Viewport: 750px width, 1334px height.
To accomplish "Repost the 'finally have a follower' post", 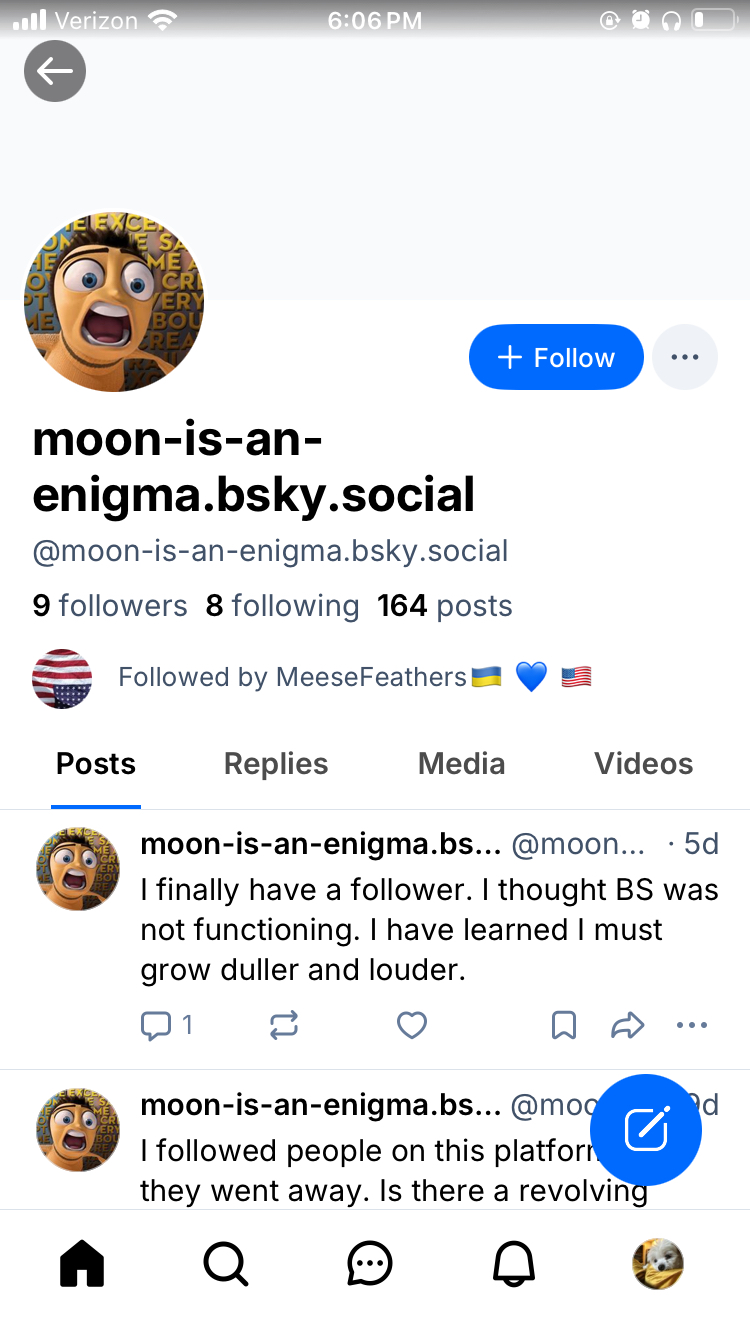I will click(x=284, y=1025).
